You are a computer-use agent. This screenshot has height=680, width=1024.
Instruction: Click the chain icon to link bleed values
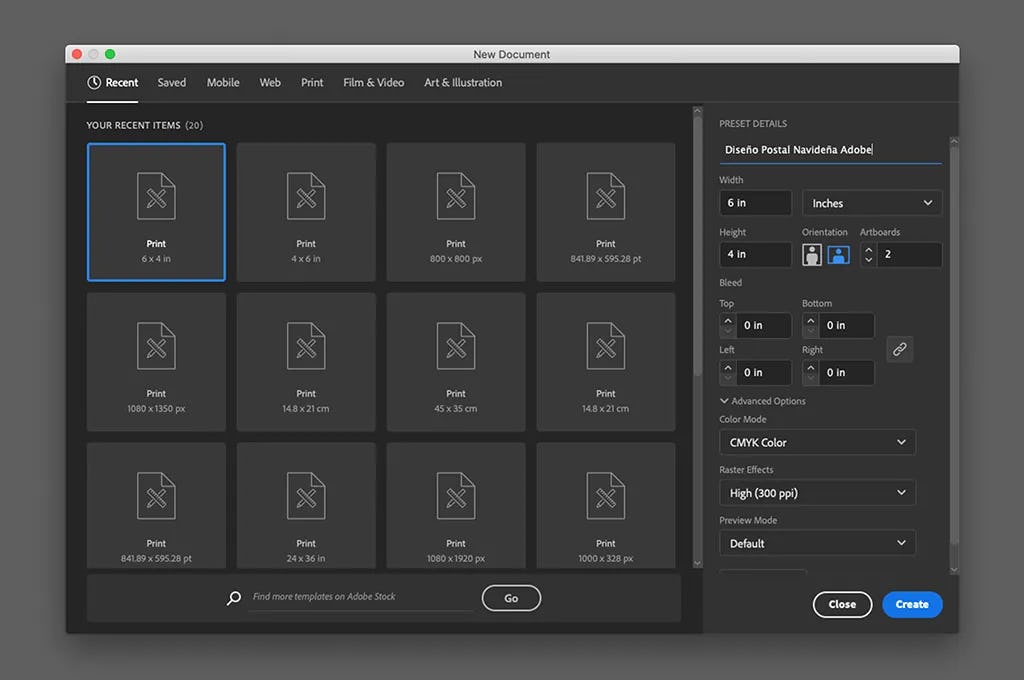pos(898,349)
